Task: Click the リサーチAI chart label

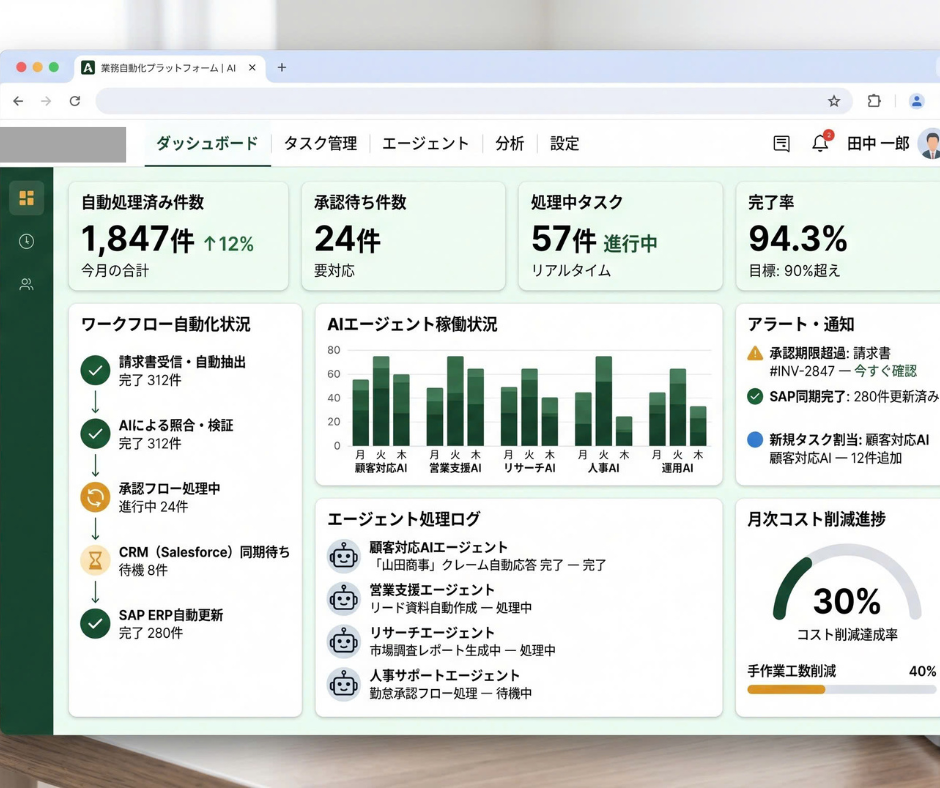Action: click(x=529, y=468)
